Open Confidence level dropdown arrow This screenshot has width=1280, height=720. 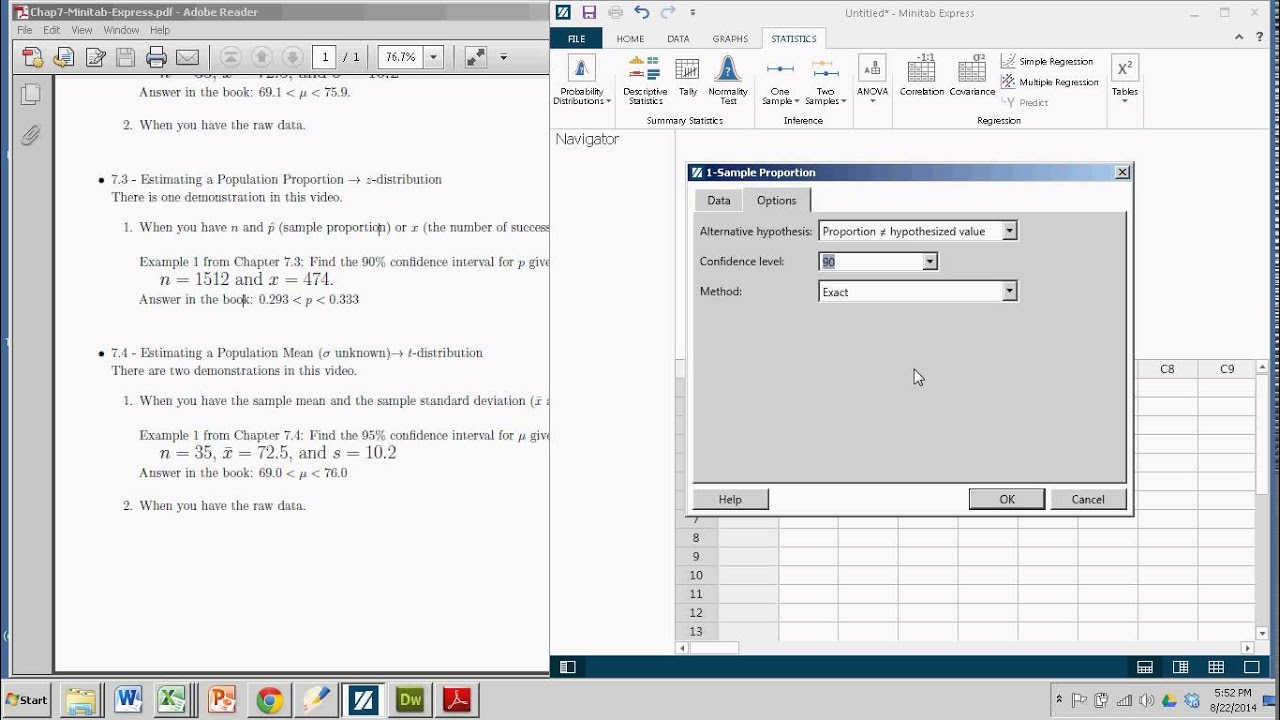point(930,261)
